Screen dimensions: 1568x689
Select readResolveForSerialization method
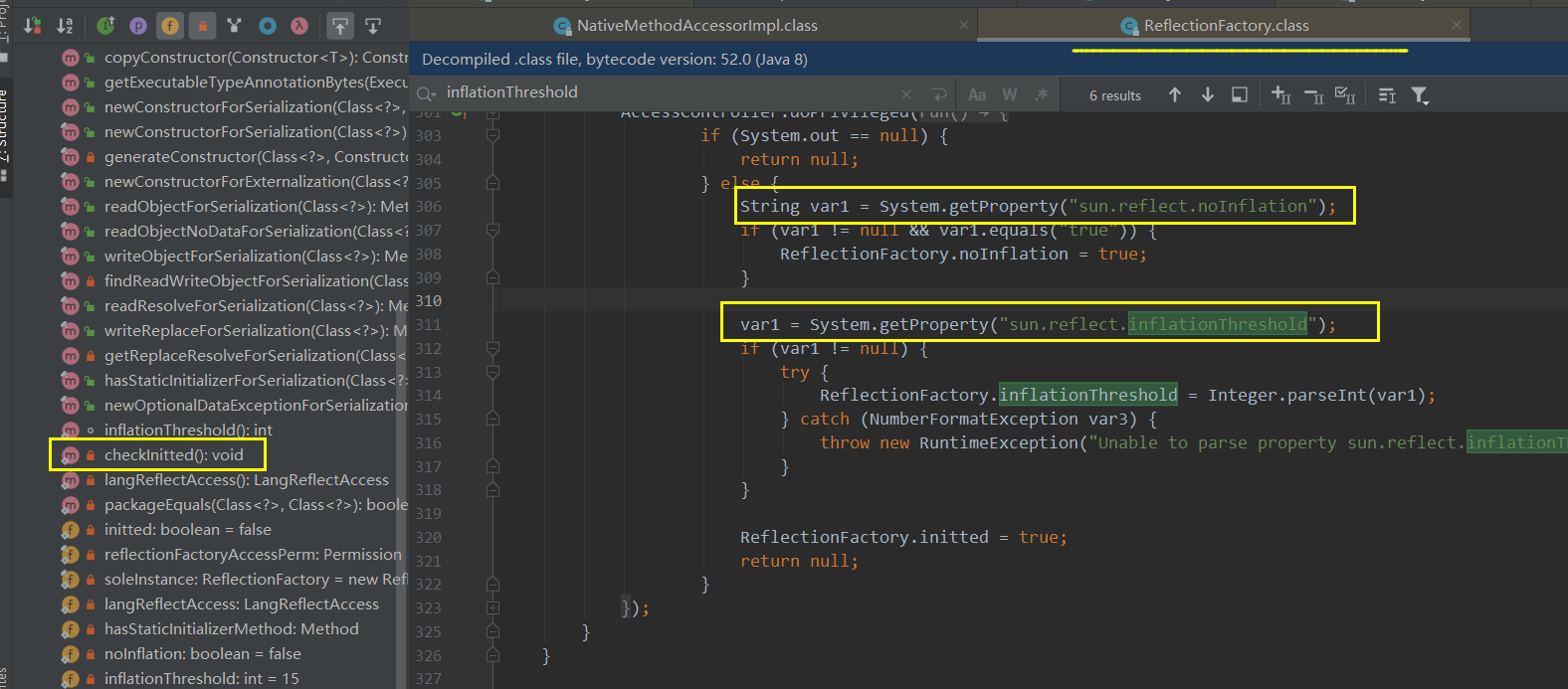pos(256,306)
